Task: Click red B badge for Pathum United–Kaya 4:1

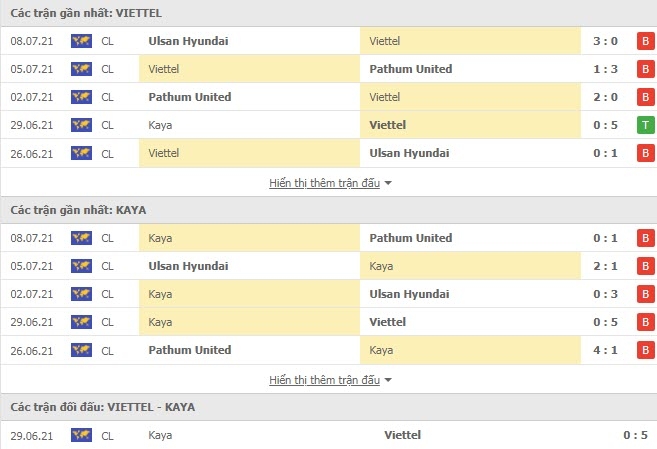Action: point(646,350)
